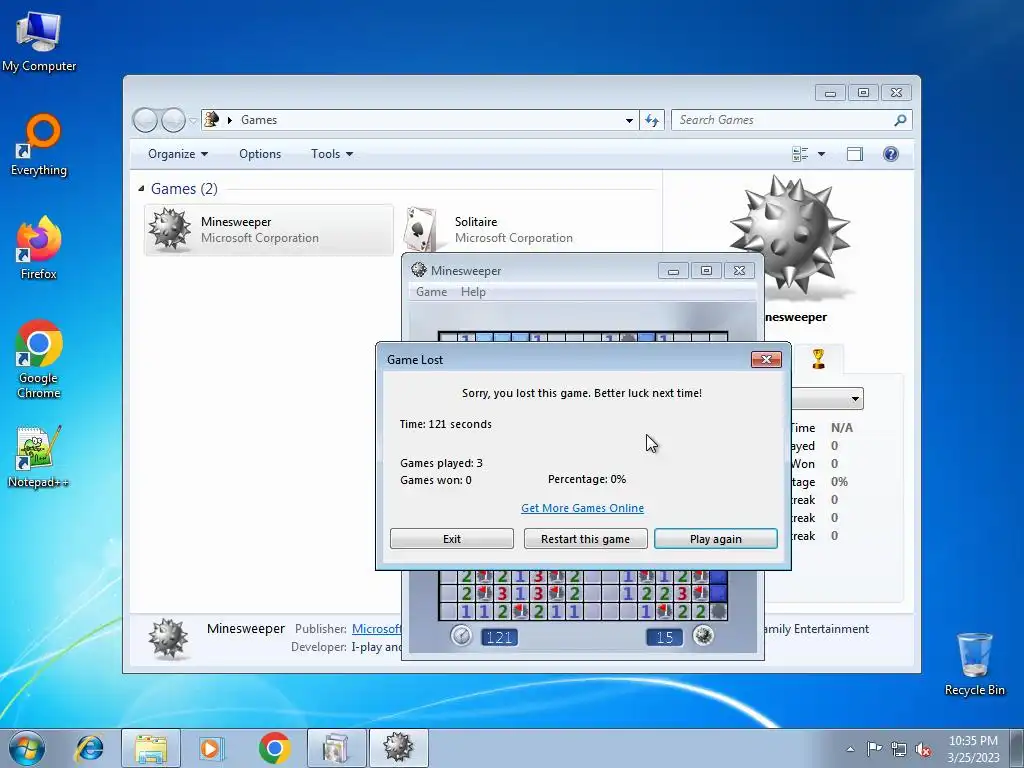Launch Firefox from the desktop
The width and height of the screenshot is (1024, 768).
[x=39, y=249]
